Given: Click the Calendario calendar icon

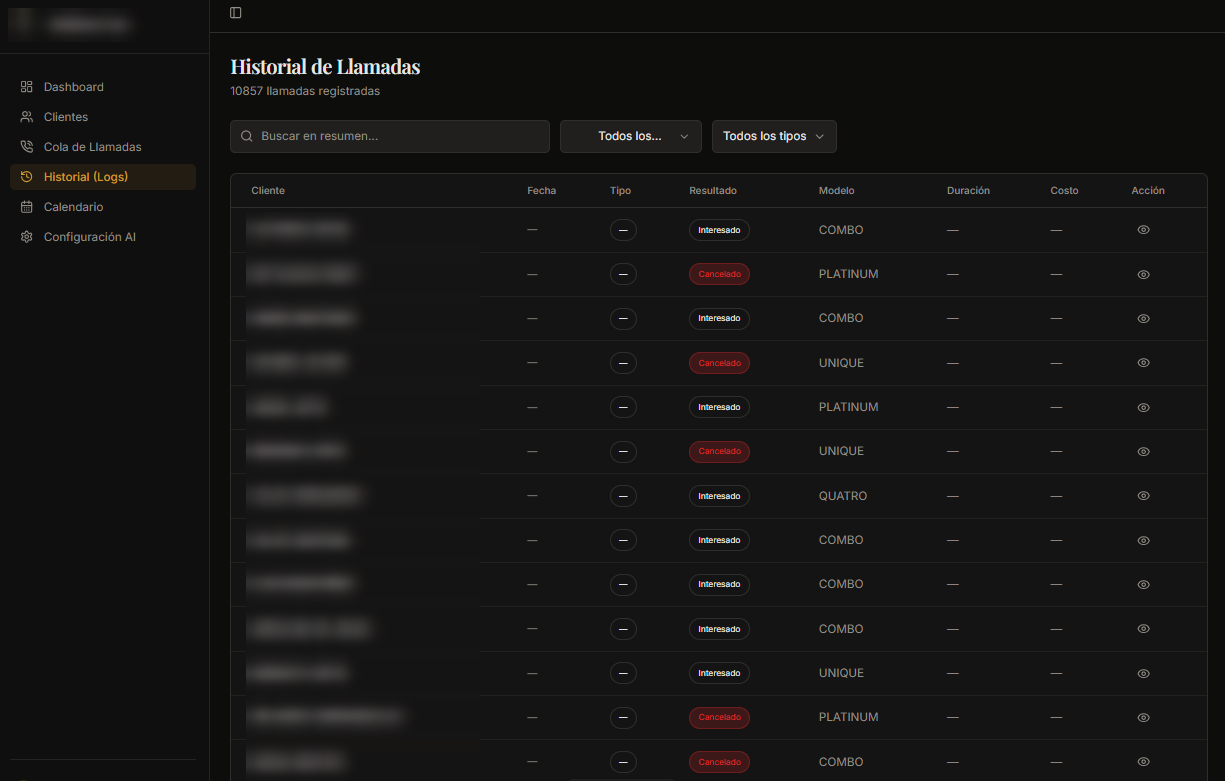Looking at the screenshot, I should click(27, 207).
